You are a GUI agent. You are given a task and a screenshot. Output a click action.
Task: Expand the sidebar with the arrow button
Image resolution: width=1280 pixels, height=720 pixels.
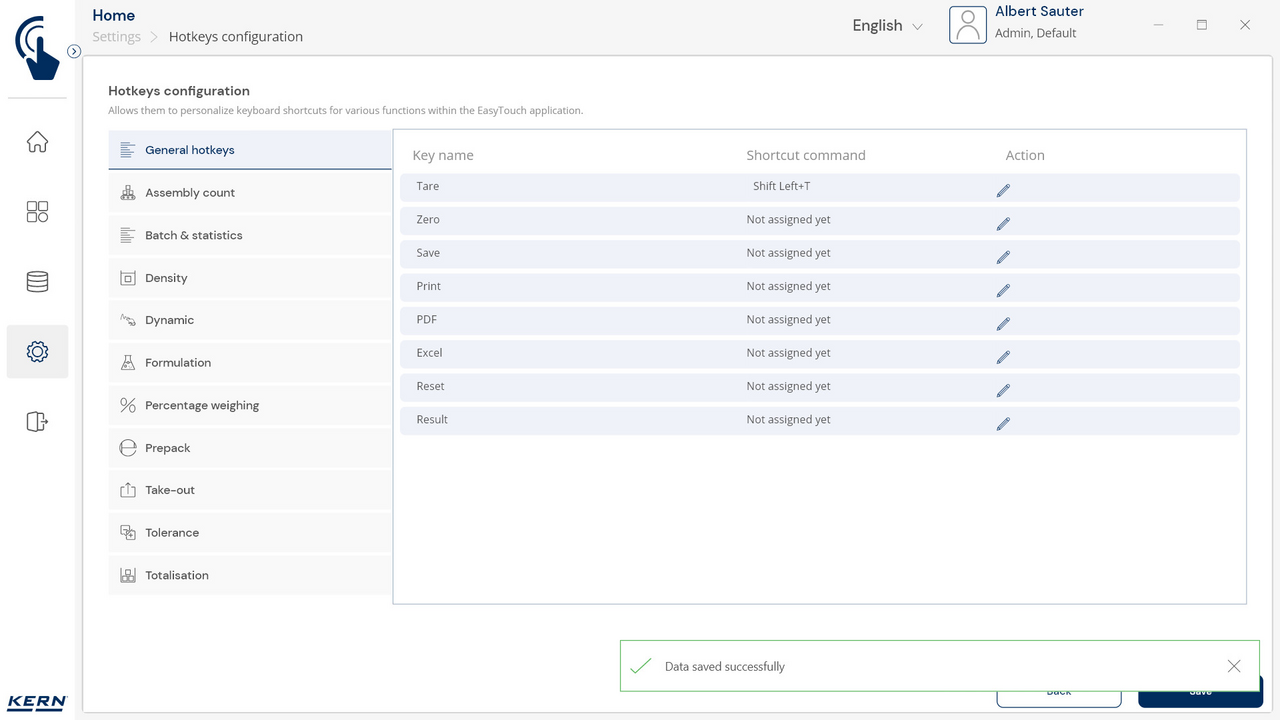coord(74,51)
